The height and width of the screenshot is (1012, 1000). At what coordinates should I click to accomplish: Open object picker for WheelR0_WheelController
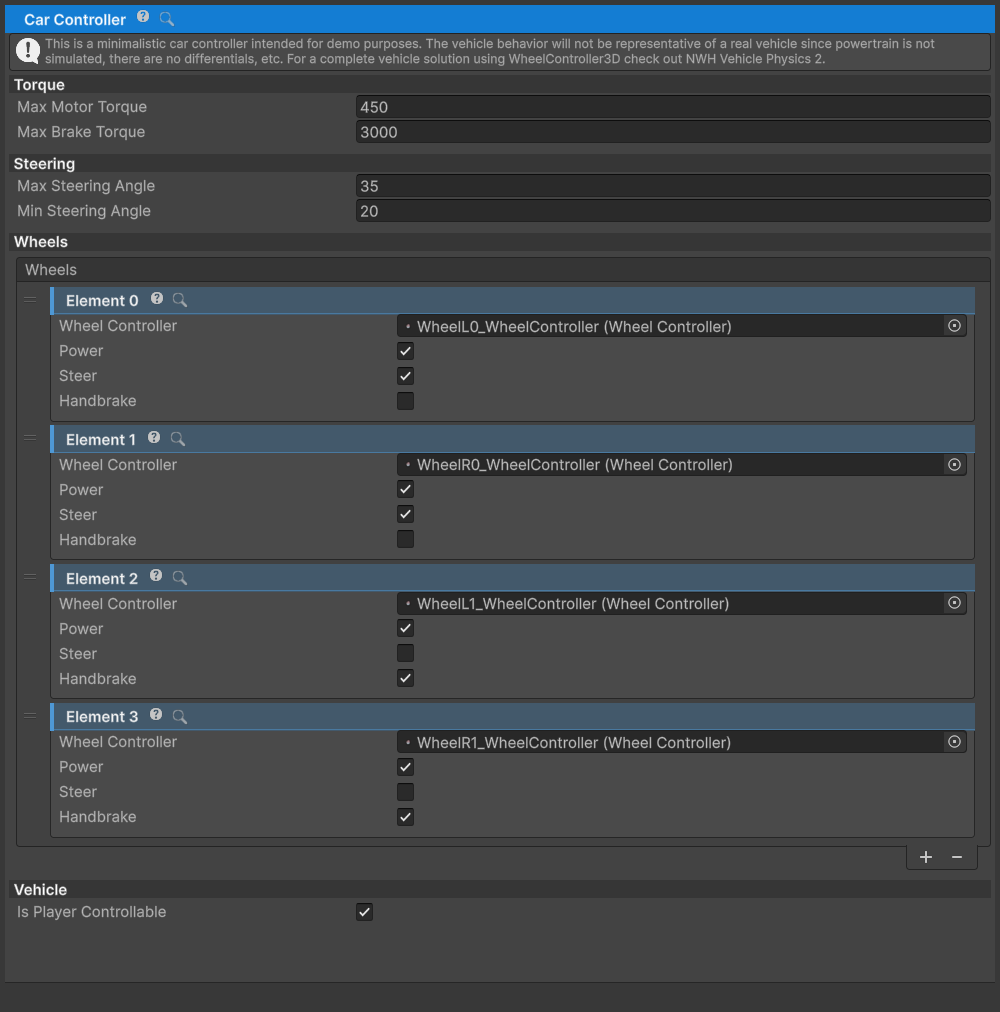pos(954,465)
